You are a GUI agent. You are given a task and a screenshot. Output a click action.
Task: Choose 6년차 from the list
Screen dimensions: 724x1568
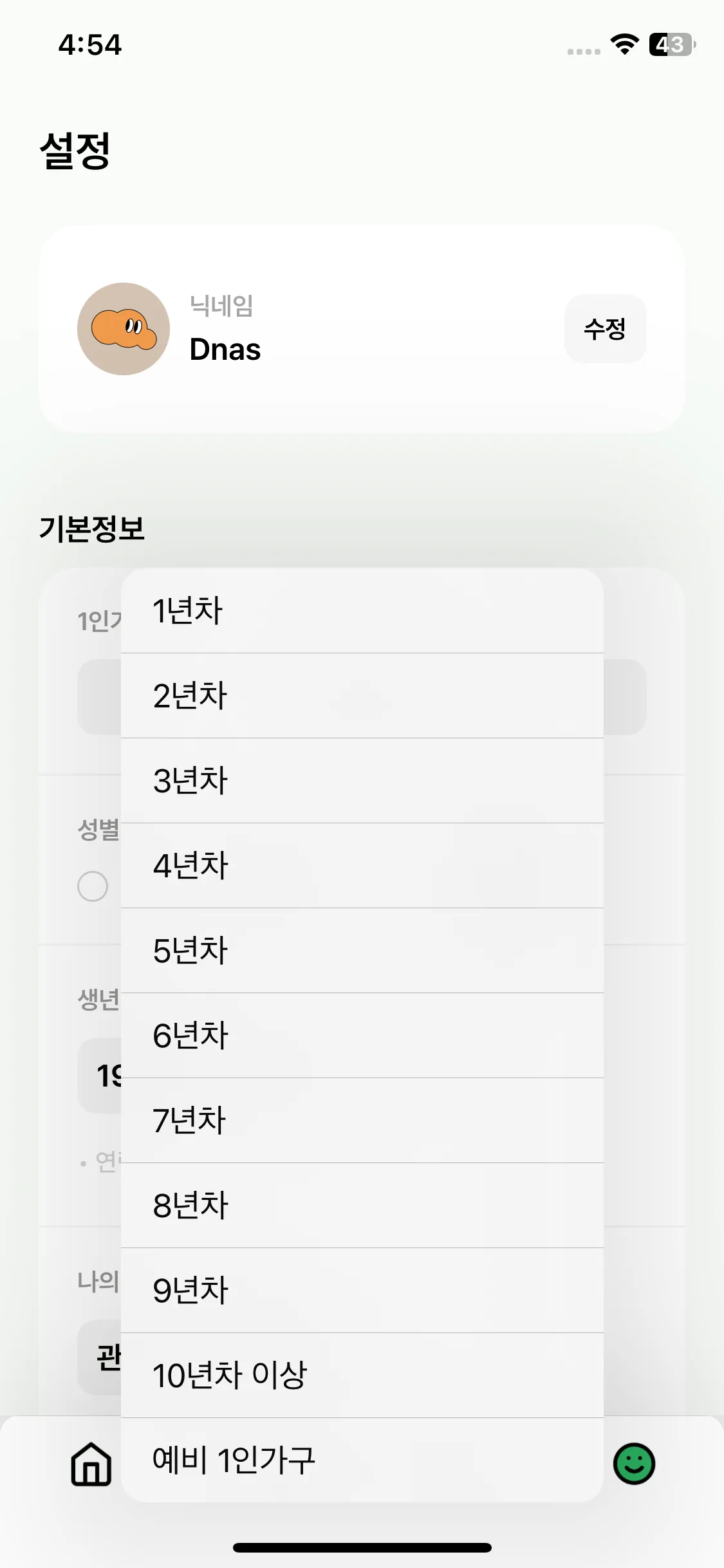tap(362, 1036)
